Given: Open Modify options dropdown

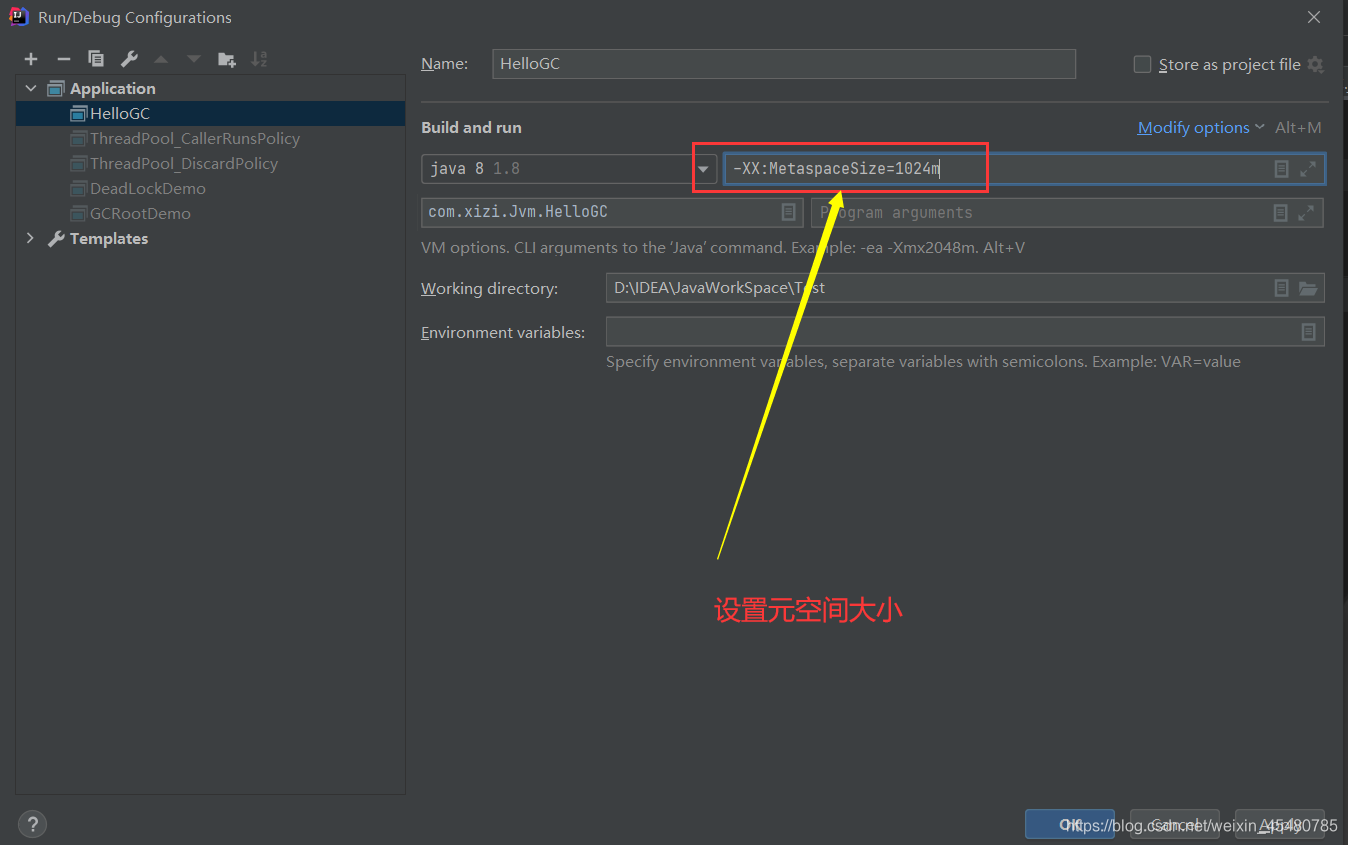Looking at the screenshot, I should pos(1201,127).
